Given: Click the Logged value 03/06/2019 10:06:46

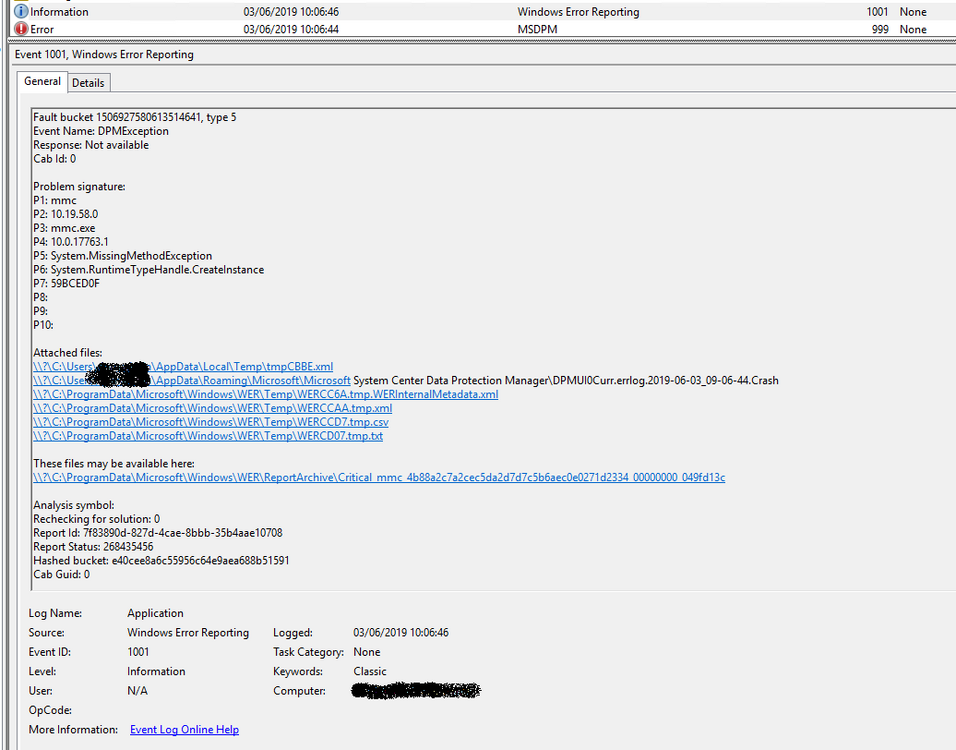Looking at the screenshot, I should coord(401,633).
